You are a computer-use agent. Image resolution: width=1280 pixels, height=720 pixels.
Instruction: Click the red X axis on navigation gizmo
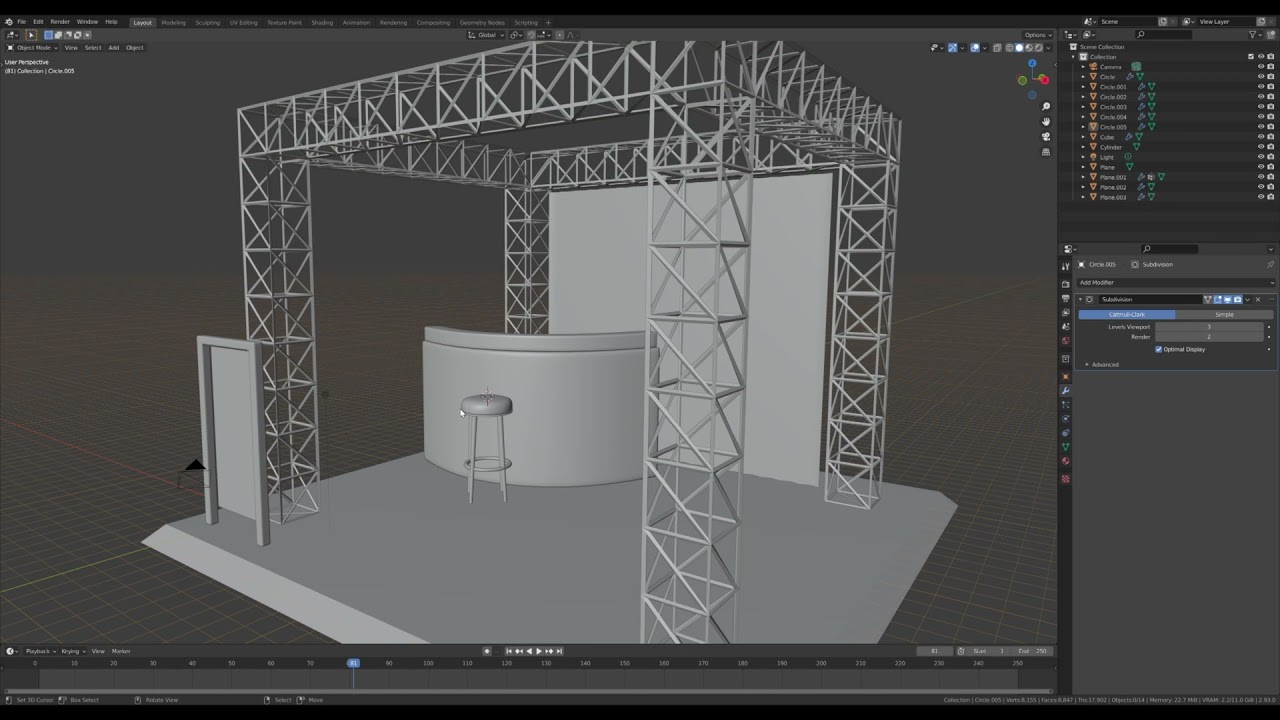coord(1043,79)
